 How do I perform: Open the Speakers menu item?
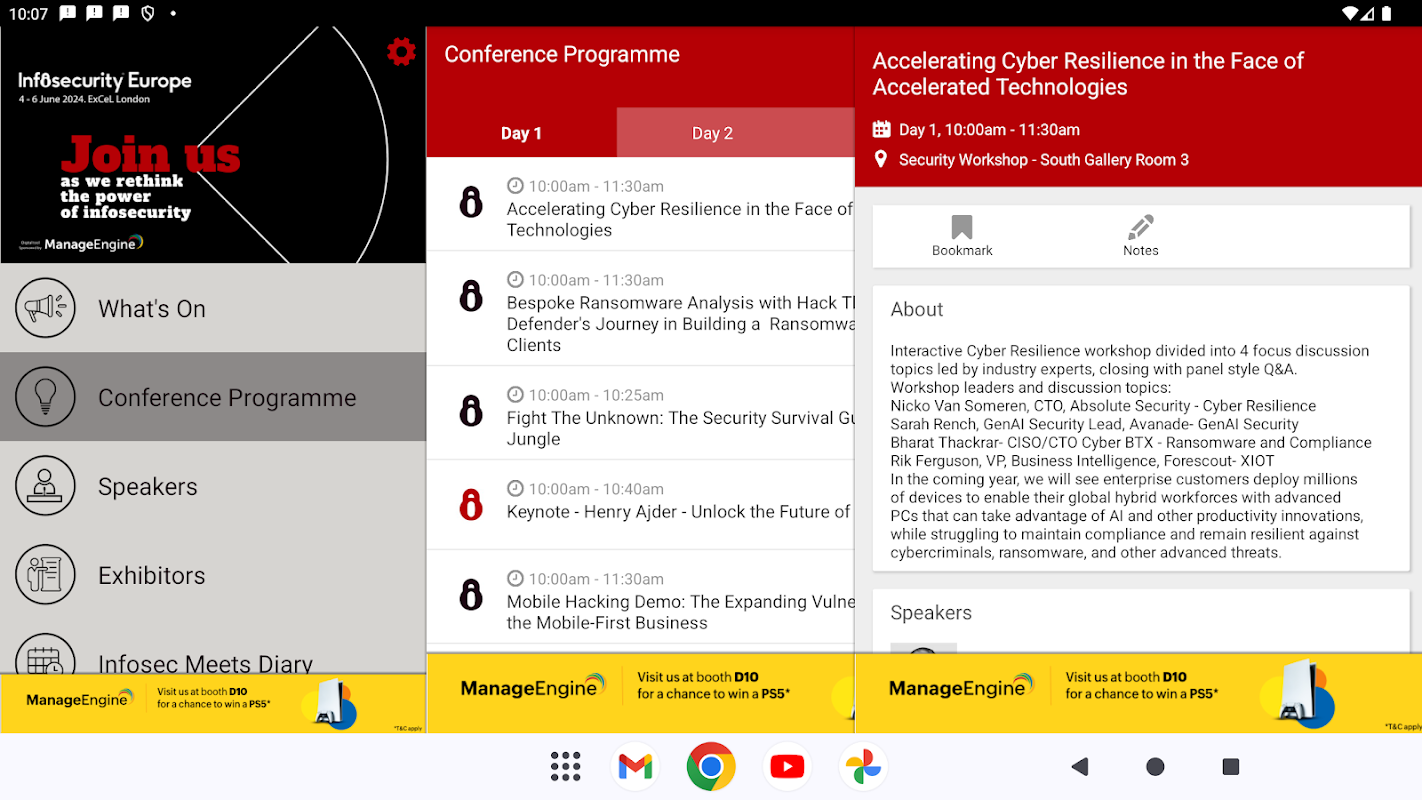pyautogui.click(x=213, y=486)
